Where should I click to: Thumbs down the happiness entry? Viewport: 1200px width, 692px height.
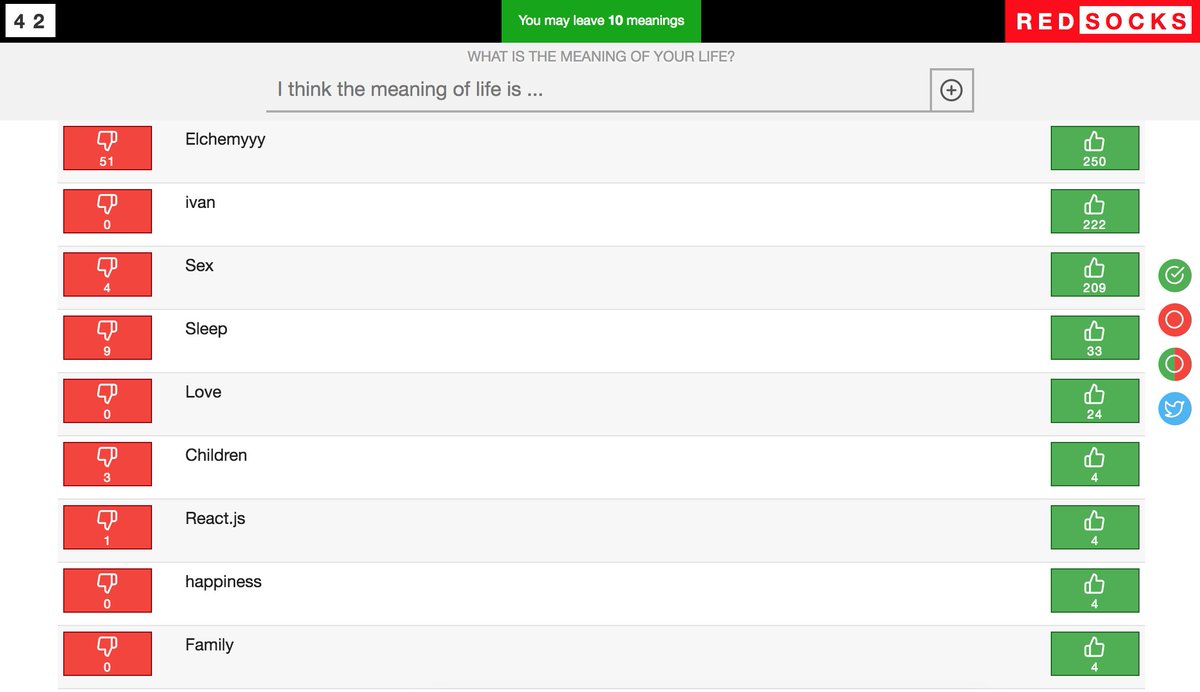coord(107,590)
